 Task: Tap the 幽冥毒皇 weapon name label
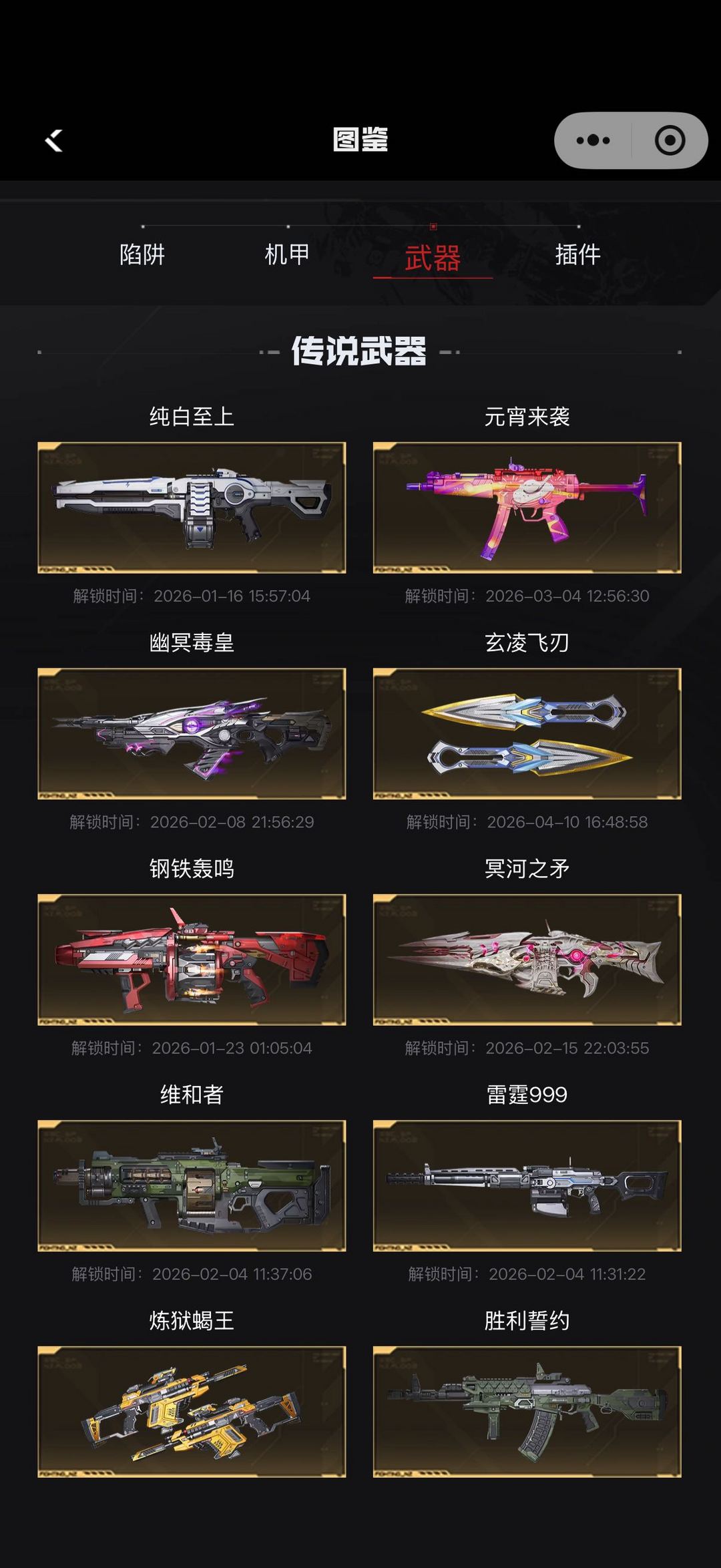(192, 642)
